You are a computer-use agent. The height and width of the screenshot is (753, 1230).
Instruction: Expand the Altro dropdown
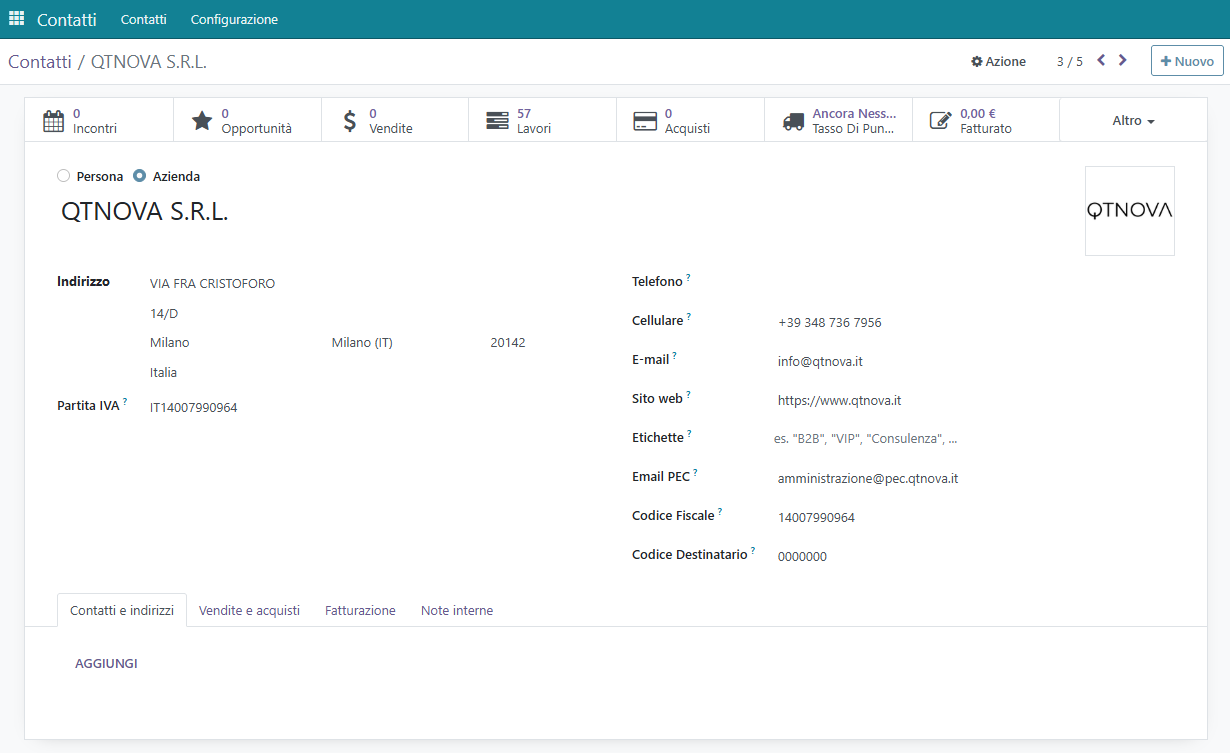[x=1133, y=121]
